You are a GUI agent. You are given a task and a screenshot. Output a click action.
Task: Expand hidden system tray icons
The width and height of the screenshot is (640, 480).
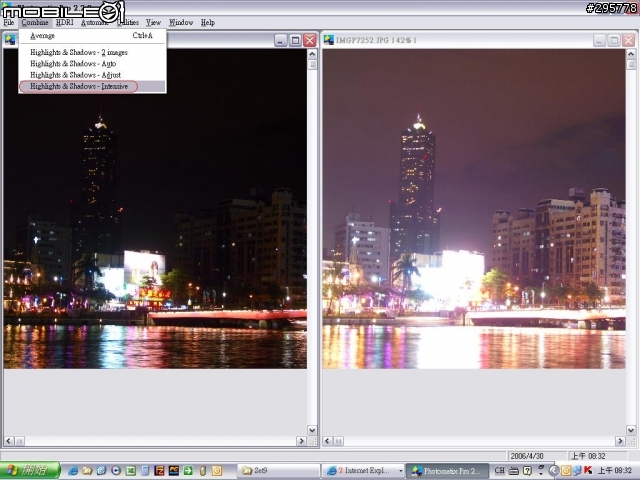553,471
